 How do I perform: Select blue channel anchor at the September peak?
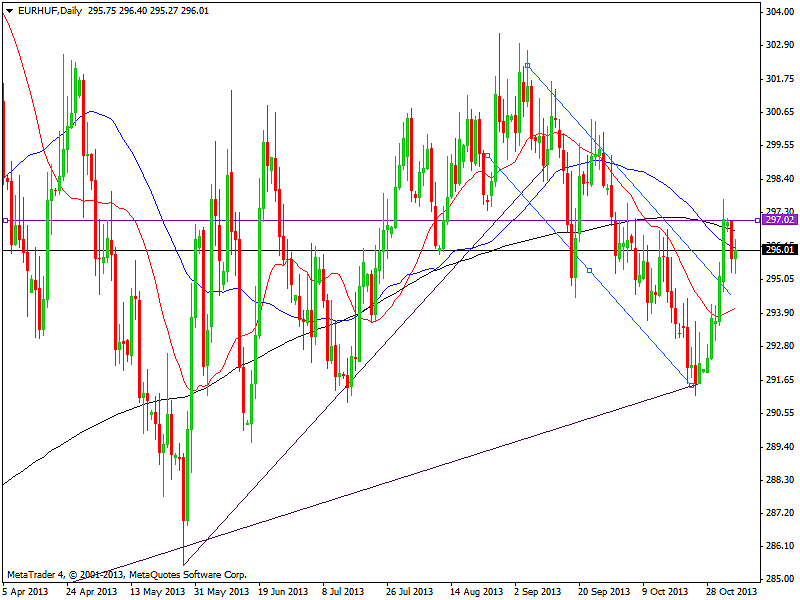click(527, 66)
